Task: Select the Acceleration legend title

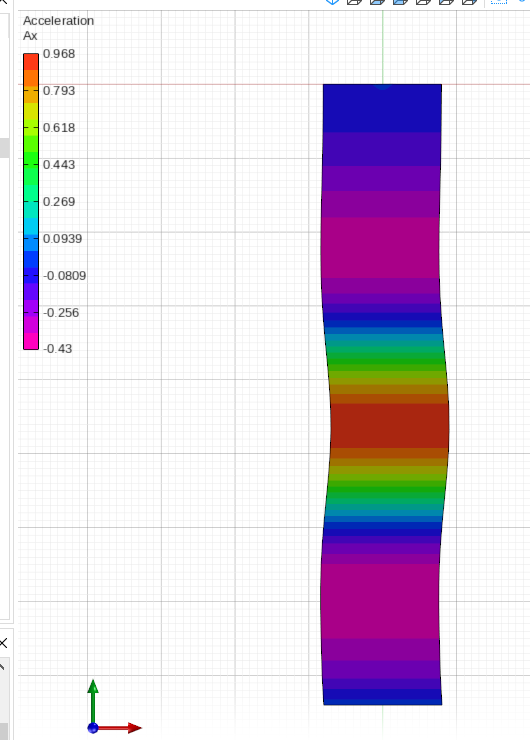Action: [x=59, y=21]
